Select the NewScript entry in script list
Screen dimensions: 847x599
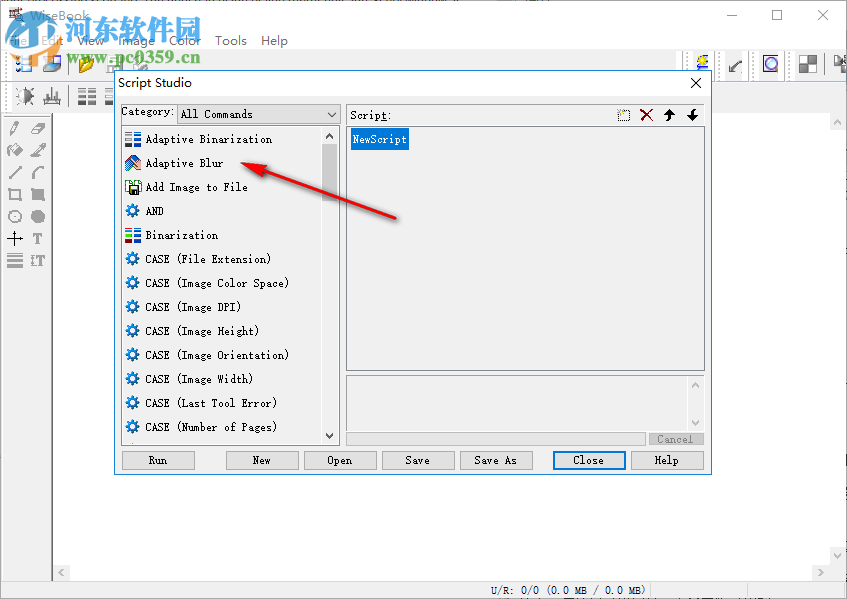click(x=380, y=139)
